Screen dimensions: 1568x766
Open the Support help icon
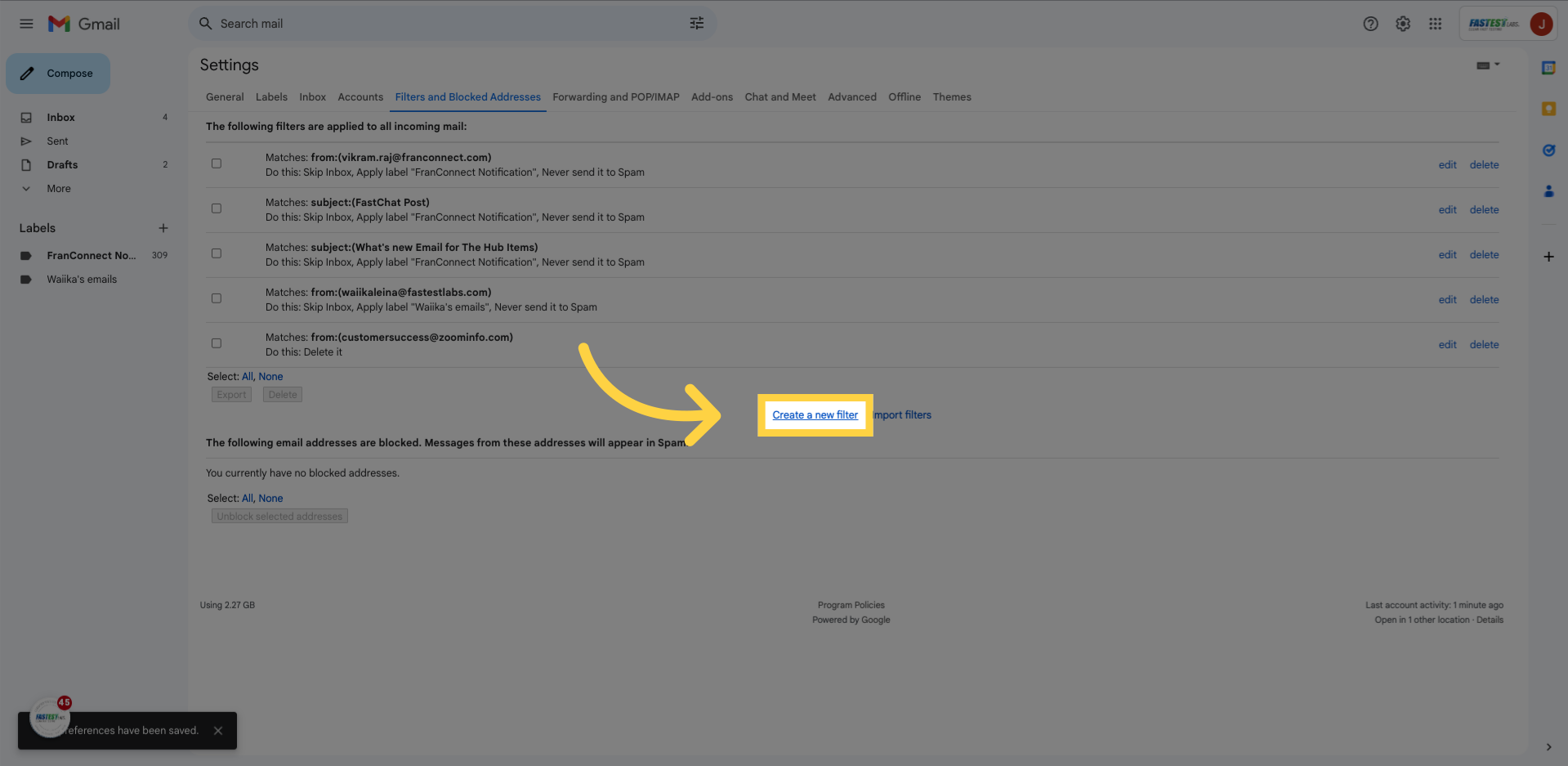pyautogui.click(x=1370, y=24)
